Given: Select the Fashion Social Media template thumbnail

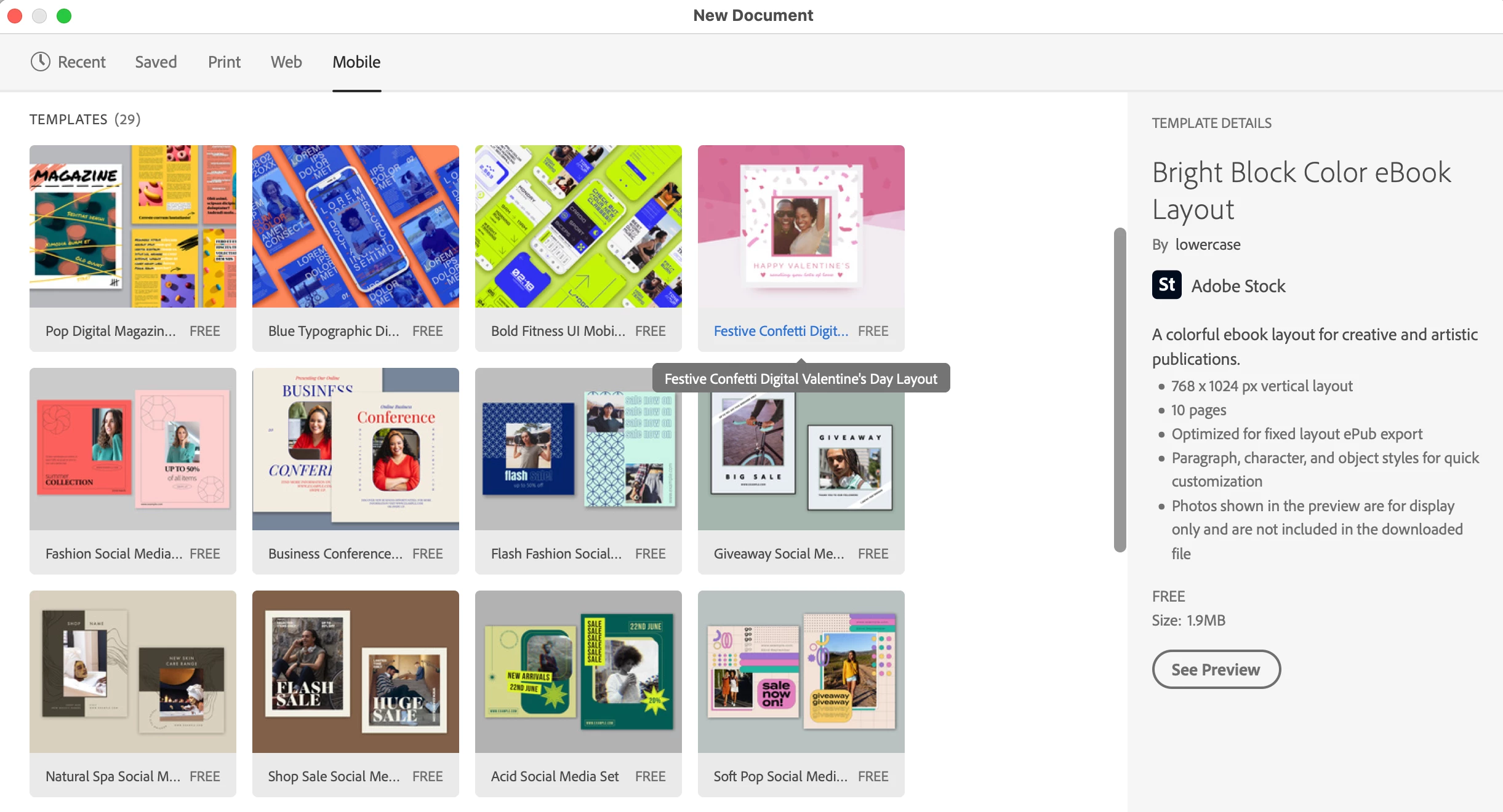Looking at the screenshot, I should [133, 449].
